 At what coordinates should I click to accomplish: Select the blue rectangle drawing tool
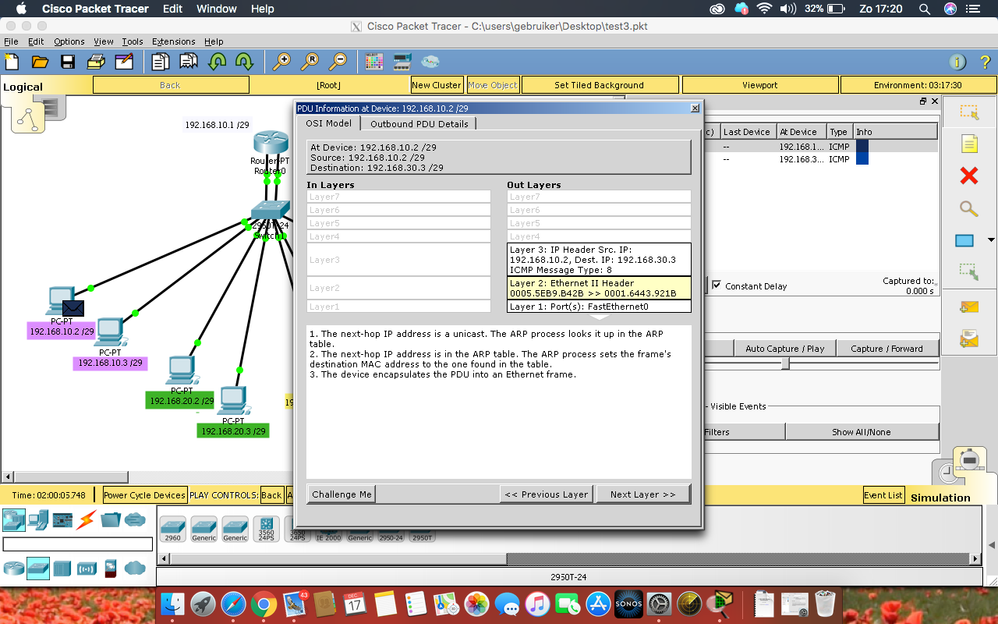[964, 241]
